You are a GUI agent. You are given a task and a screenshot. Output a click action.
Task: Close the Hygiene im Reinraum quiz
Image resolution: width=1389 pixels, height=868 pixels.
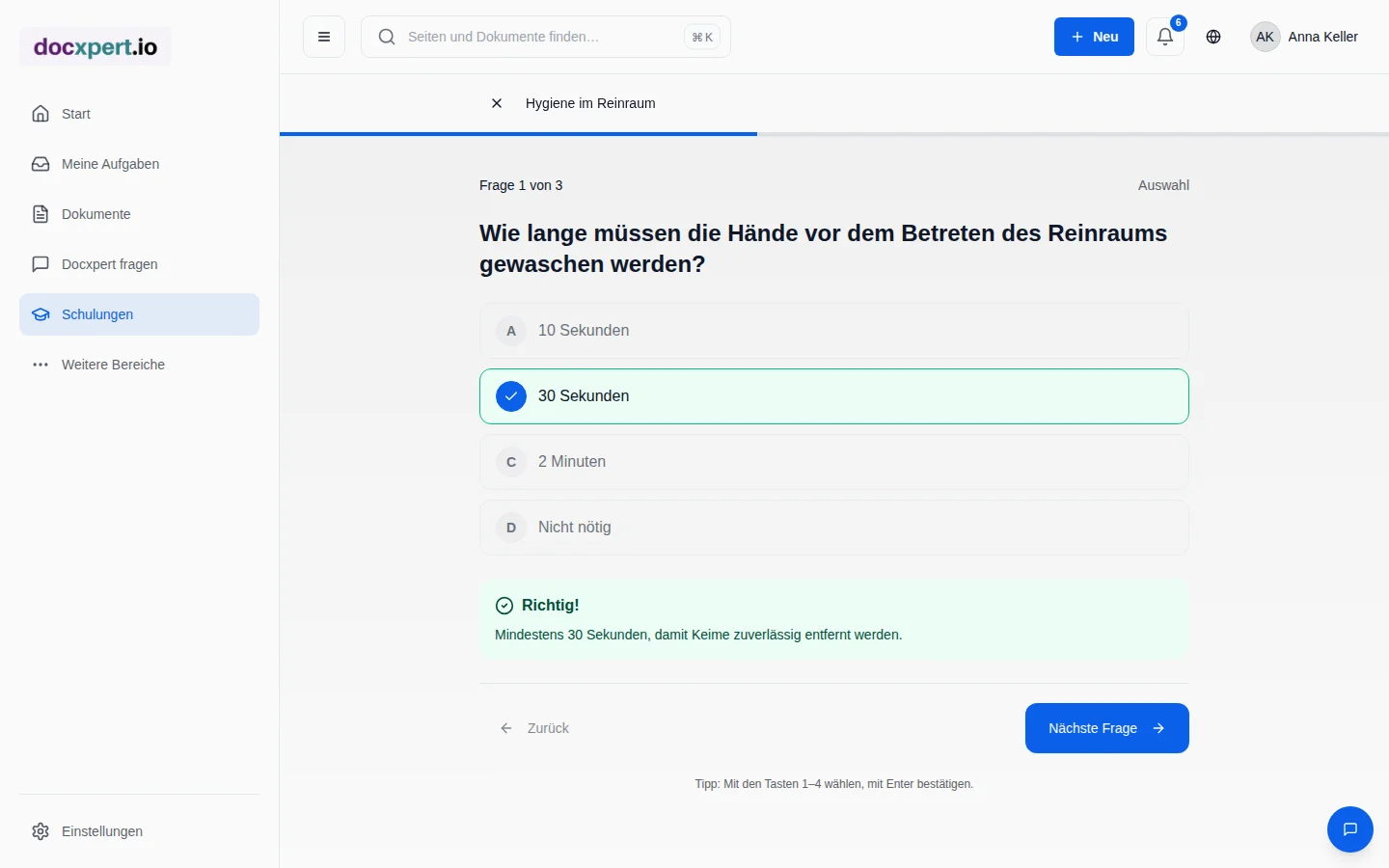coord(497,103)
